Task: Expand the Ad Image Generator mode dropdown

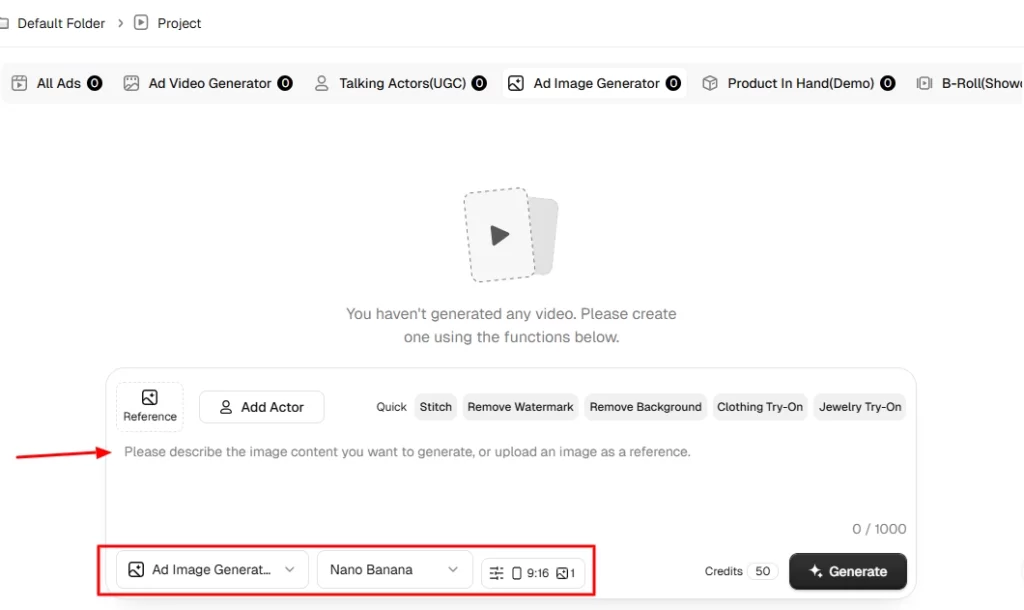Action: 212,570
